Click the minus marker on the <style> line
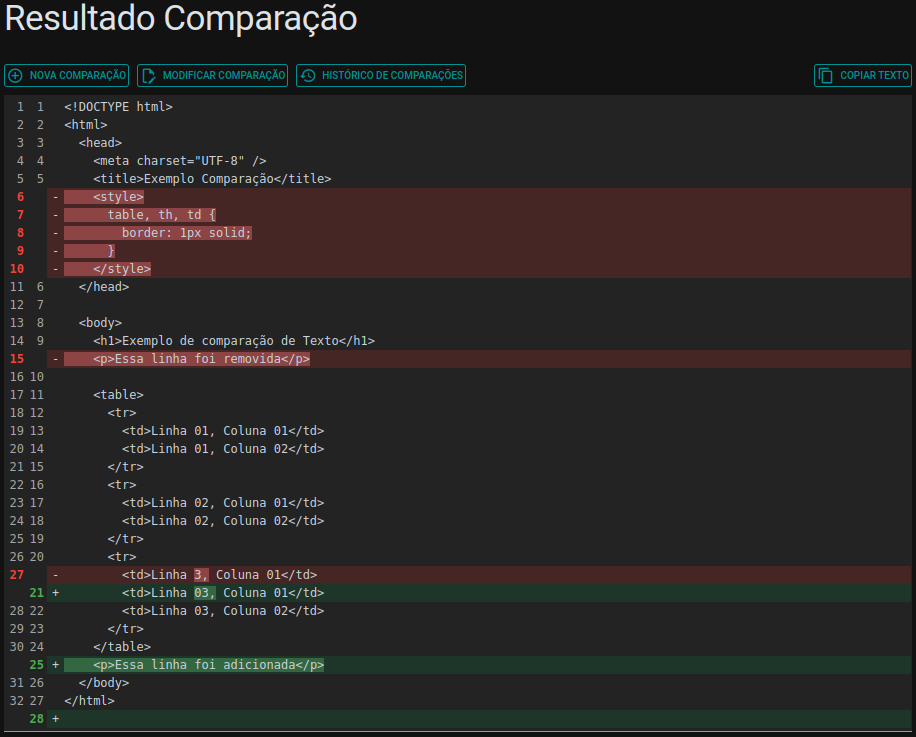This screenshot has height=737, width=916. coord(56,197)
